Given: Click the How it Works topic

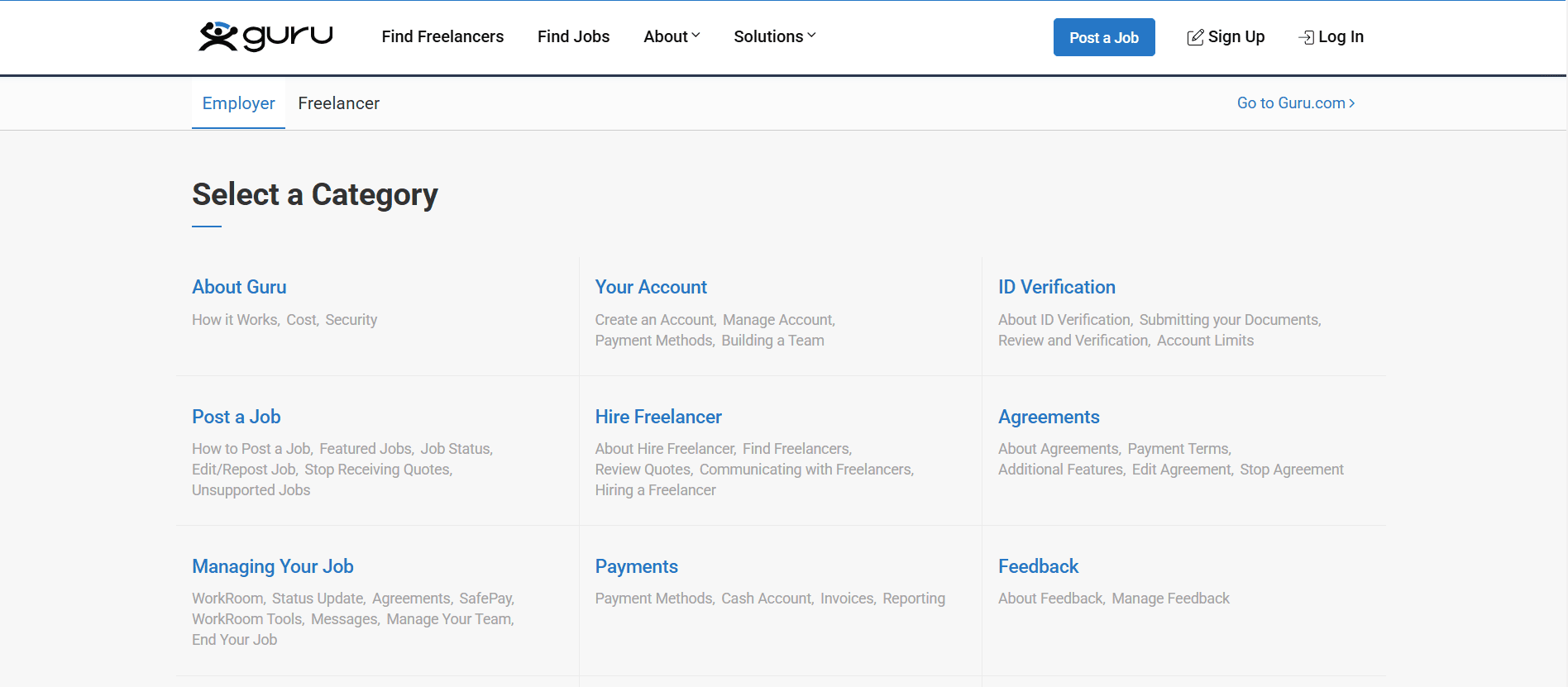Looking at the screenshot, I should click(x=235, y=320).
